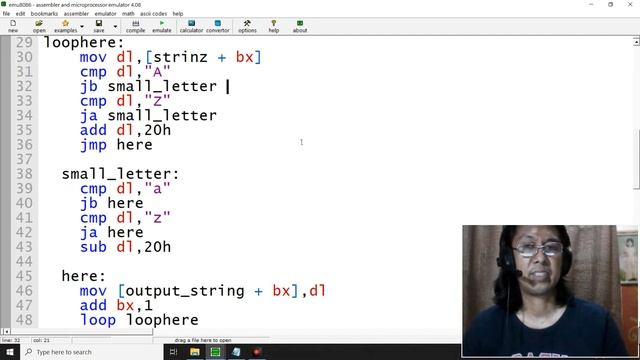Click the green emu8086 taskbar icon
Viewport: 640px width, 360px height.
pyautogui.click(x=216, y=352)
